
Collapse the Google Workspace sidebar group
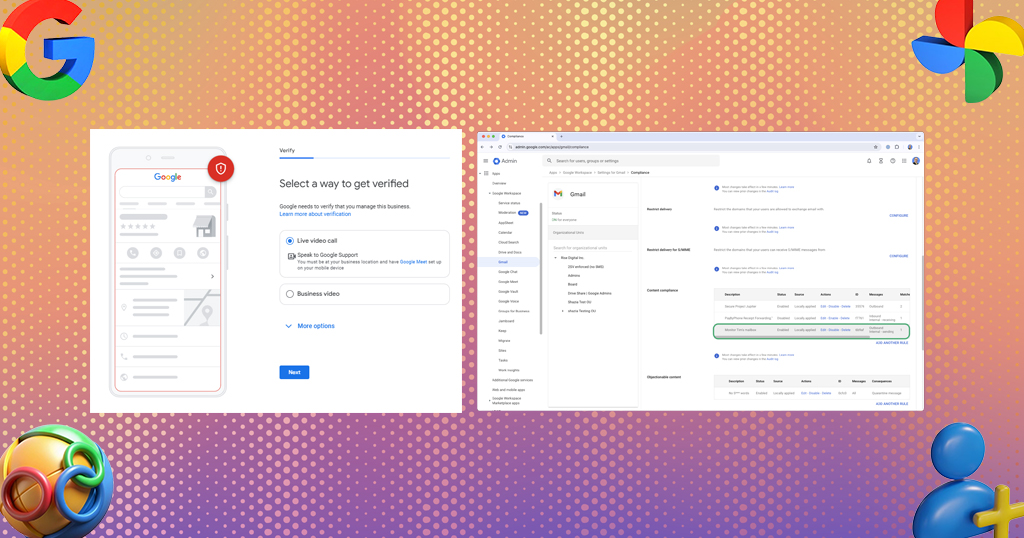489,193
